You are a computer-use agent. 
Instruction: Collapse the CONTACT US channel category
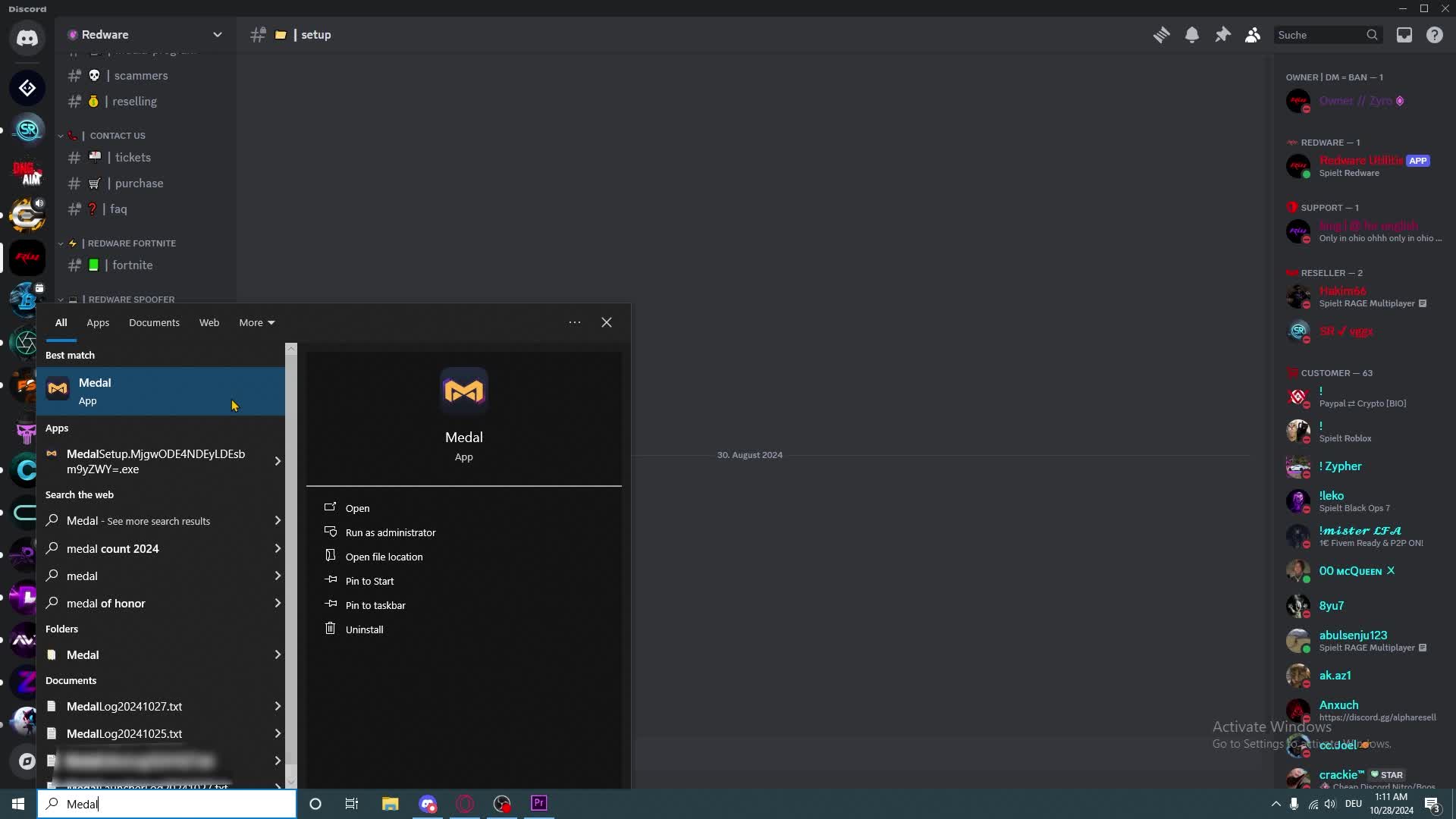pos(117,136)
